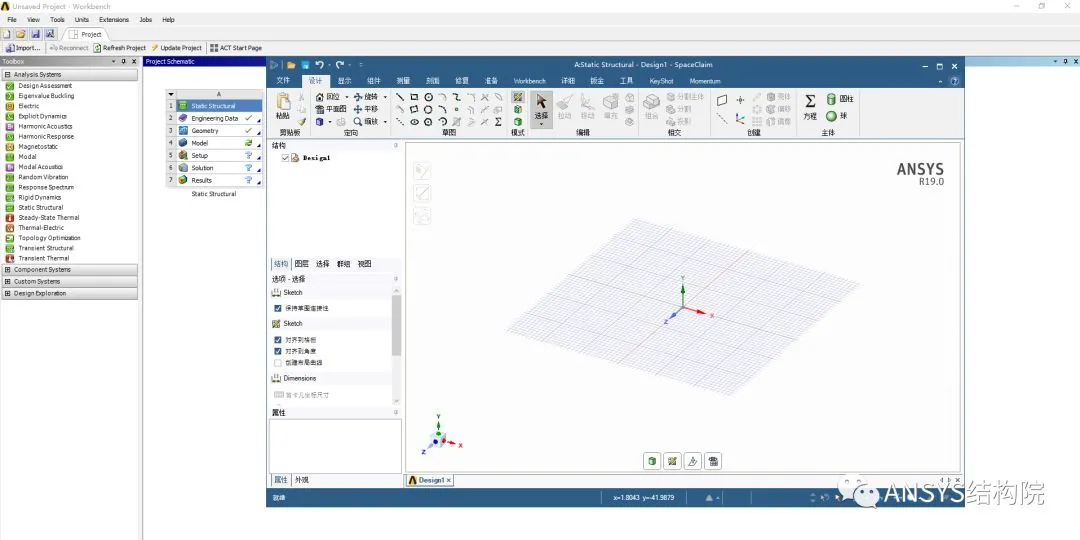Click the Save disk icon in SpaceClaim
This screenshot has height=540, width=1080.
pos(305,65)
